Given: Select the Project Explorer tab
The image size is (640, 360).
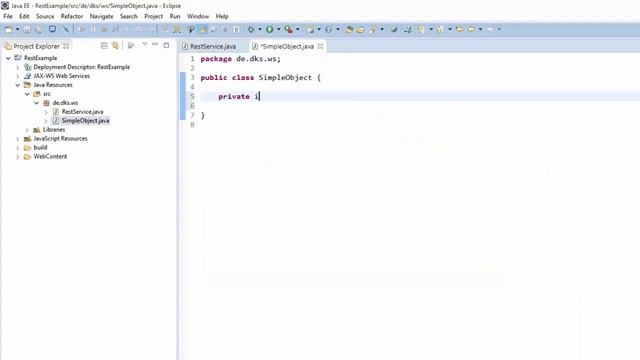Looking at the screenshot, I should click(x=36, y=46).
